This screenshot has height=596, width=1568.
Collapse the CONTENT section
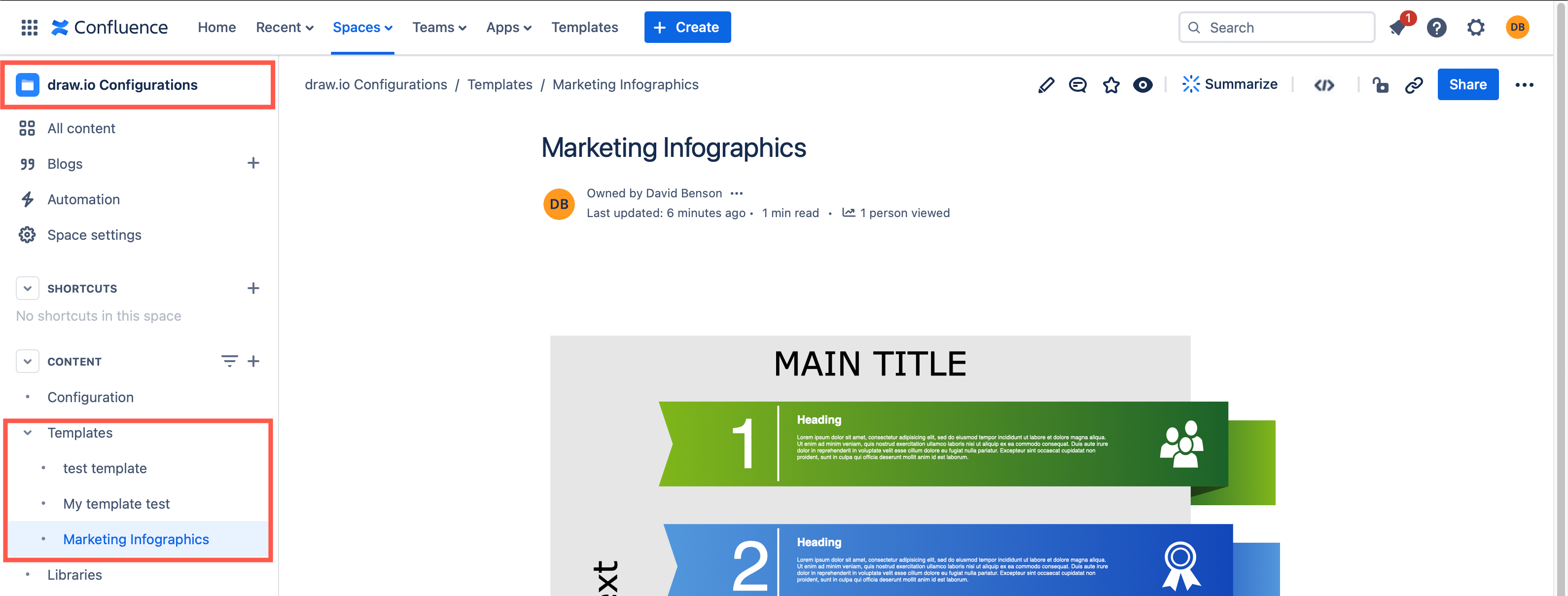[28, 361]
